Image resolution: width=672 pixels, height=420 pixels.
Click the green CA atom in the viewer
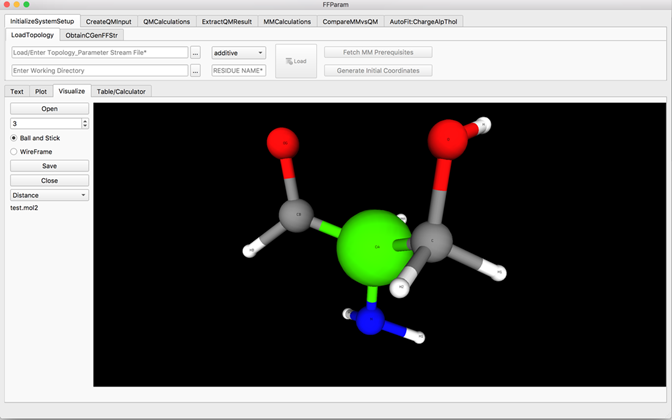(x=373, y=248)
